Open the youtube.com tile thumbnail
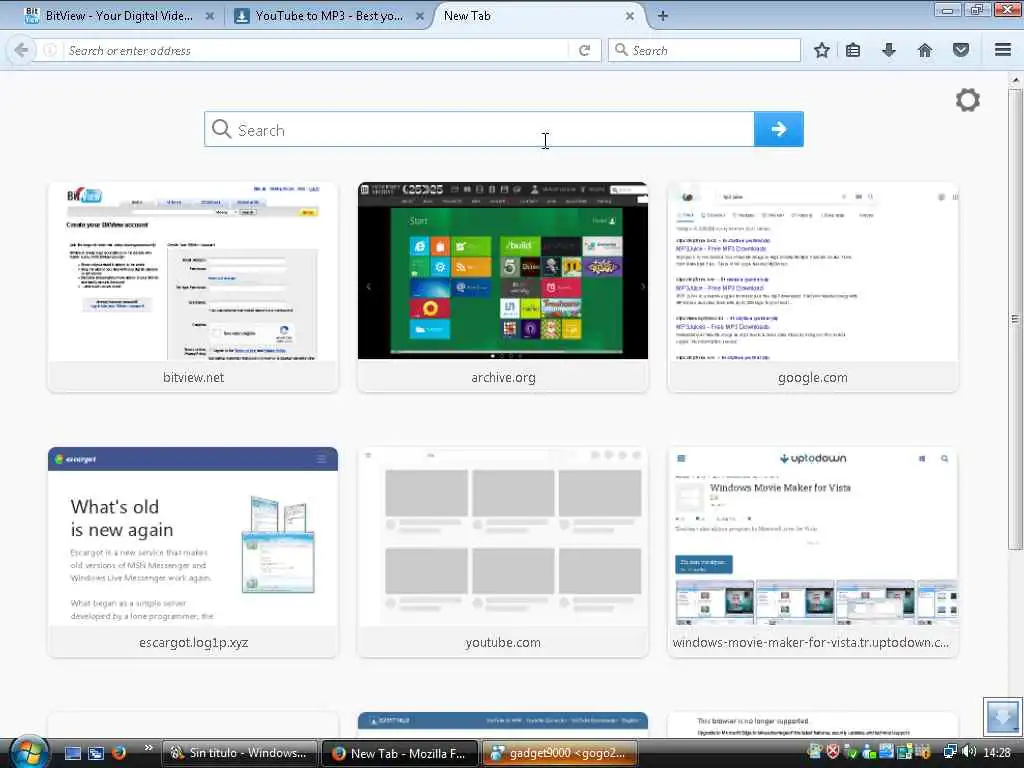The image size is (1024, 768). coord(503,536)
